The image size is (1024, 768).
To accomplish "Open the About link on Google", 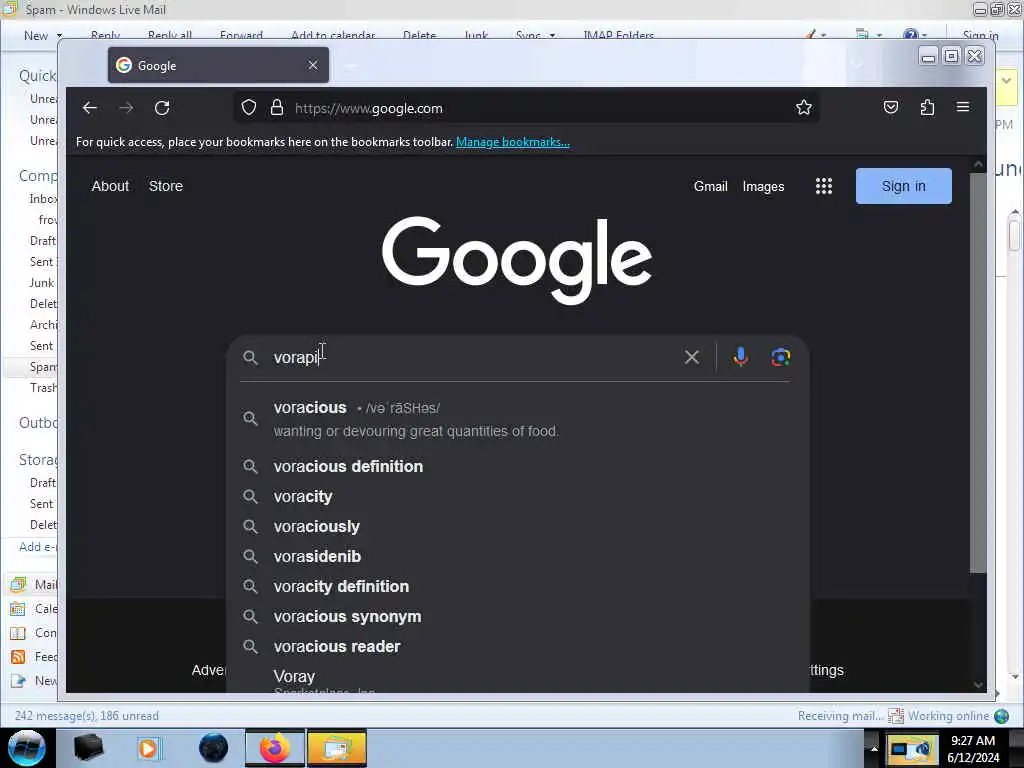I will [110, 186].
